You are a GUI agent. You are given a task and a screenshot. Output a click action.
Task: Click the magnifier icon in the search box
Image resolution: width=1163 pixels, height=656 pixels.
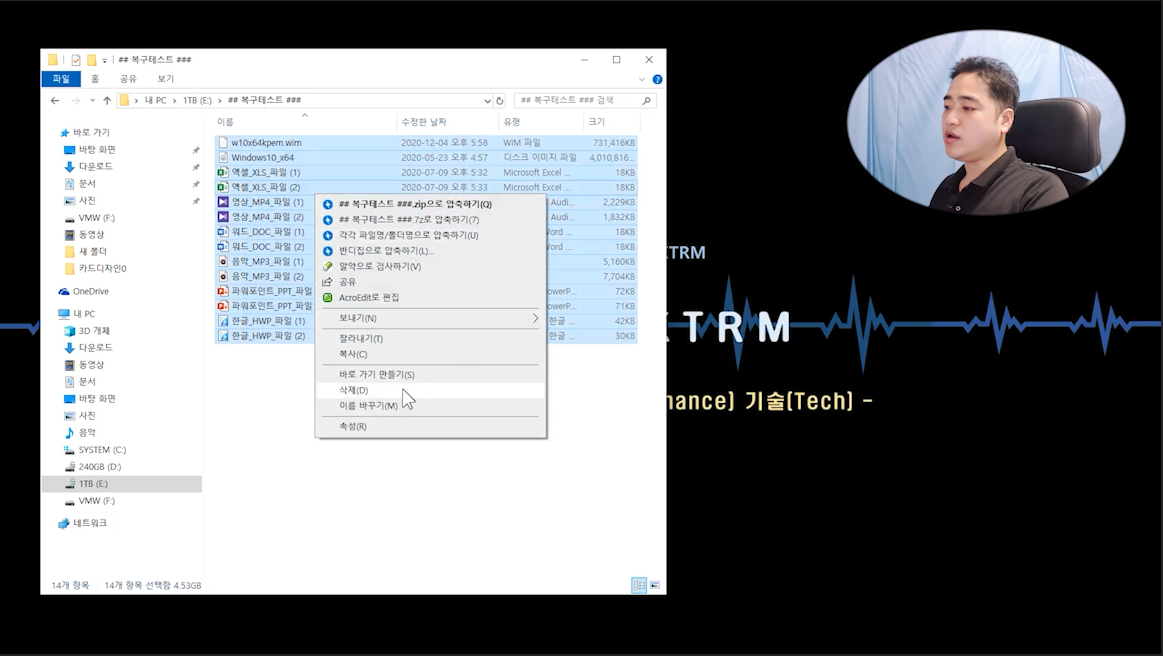pos(647,100)
